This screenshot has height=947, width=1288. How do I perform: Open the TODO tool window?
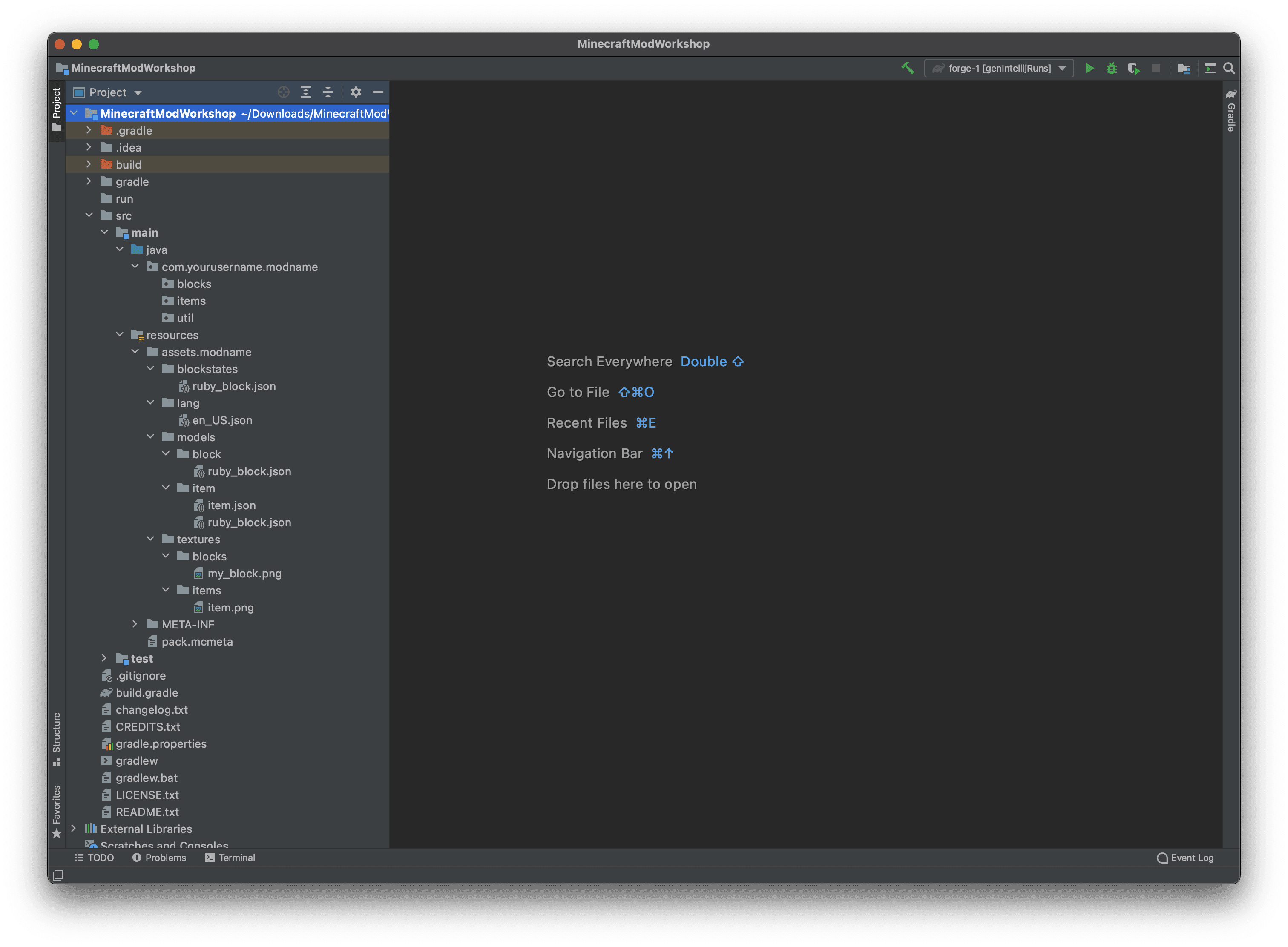[94, 858]
